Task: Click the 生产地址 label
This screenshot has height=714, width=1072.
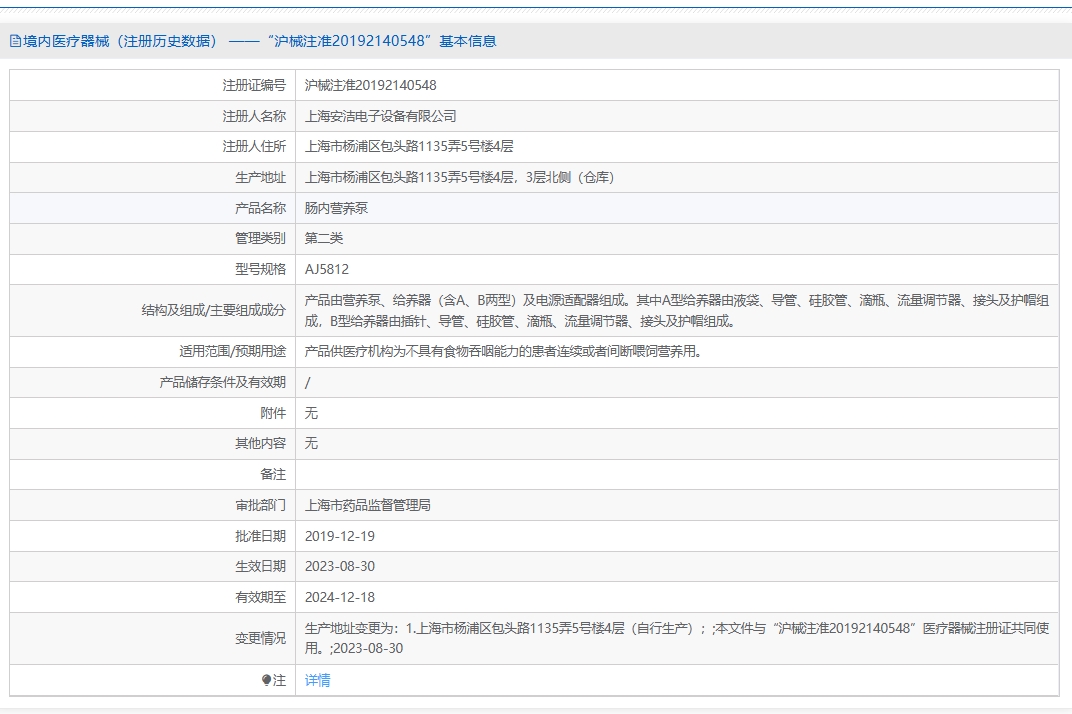Action: click(x=260, y=178)
